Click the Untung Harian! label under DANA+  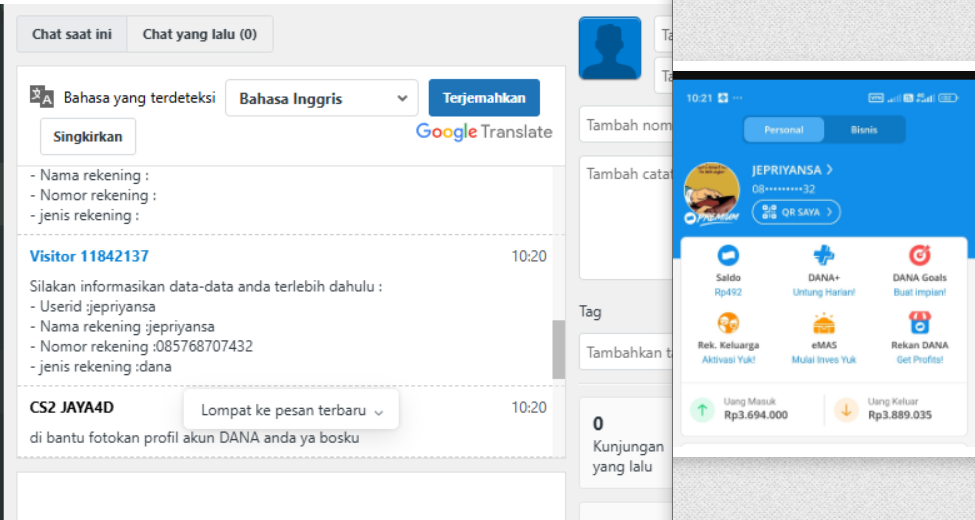pyautogui.click(x=823, y=292)
